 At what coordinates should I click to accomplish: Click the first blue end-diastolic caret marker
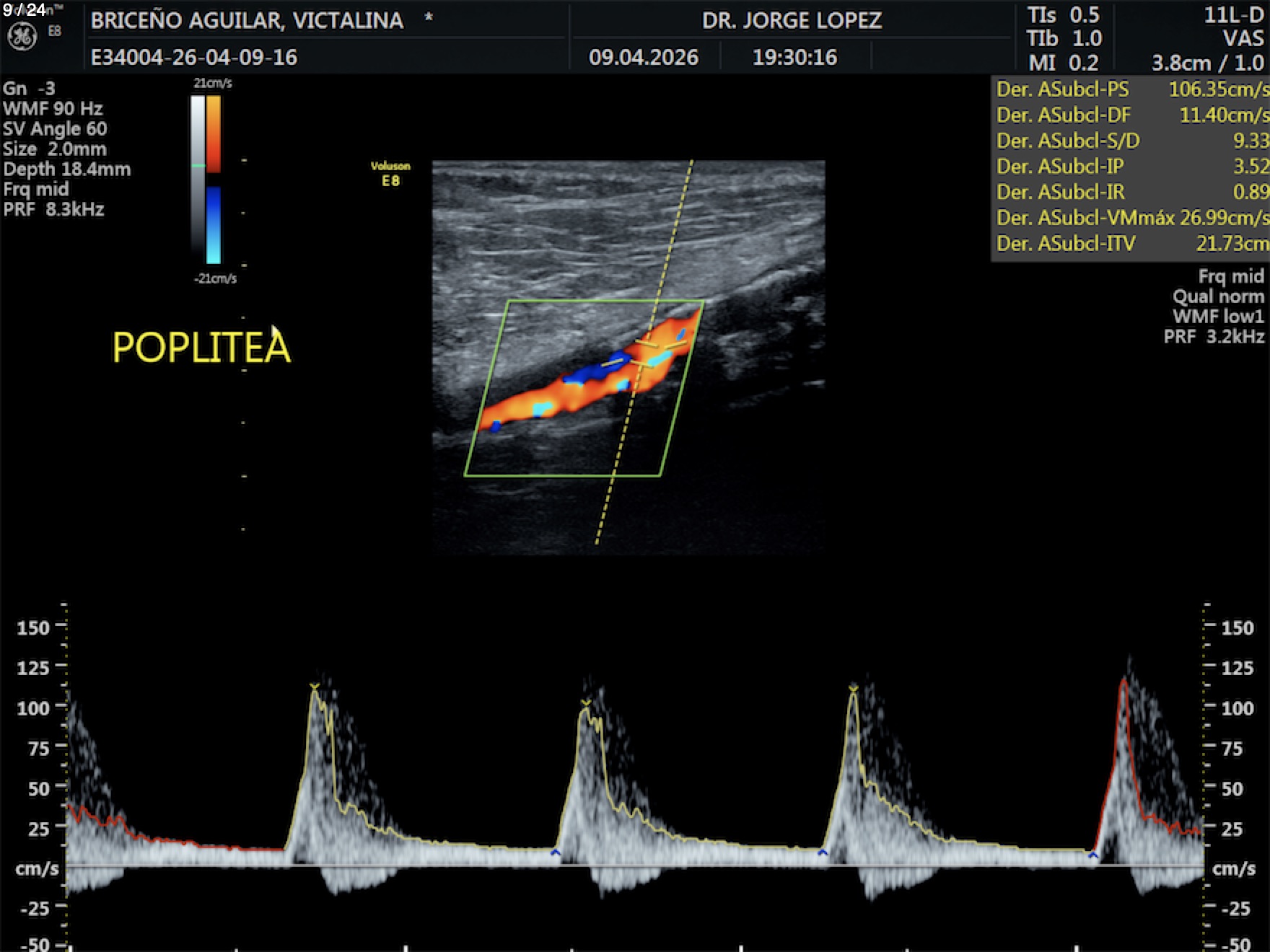tap(555, 853)
